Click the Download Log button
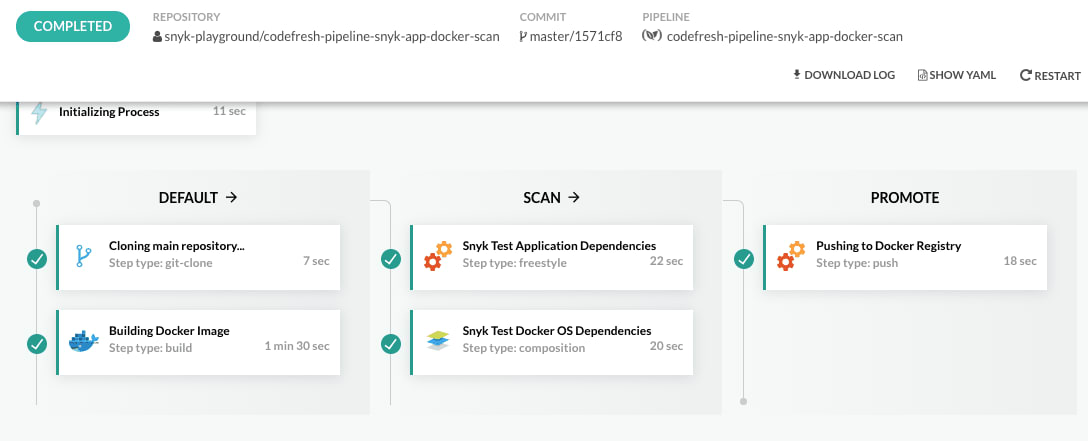Viewport: 1088px width, 441px height. point(844,75)
